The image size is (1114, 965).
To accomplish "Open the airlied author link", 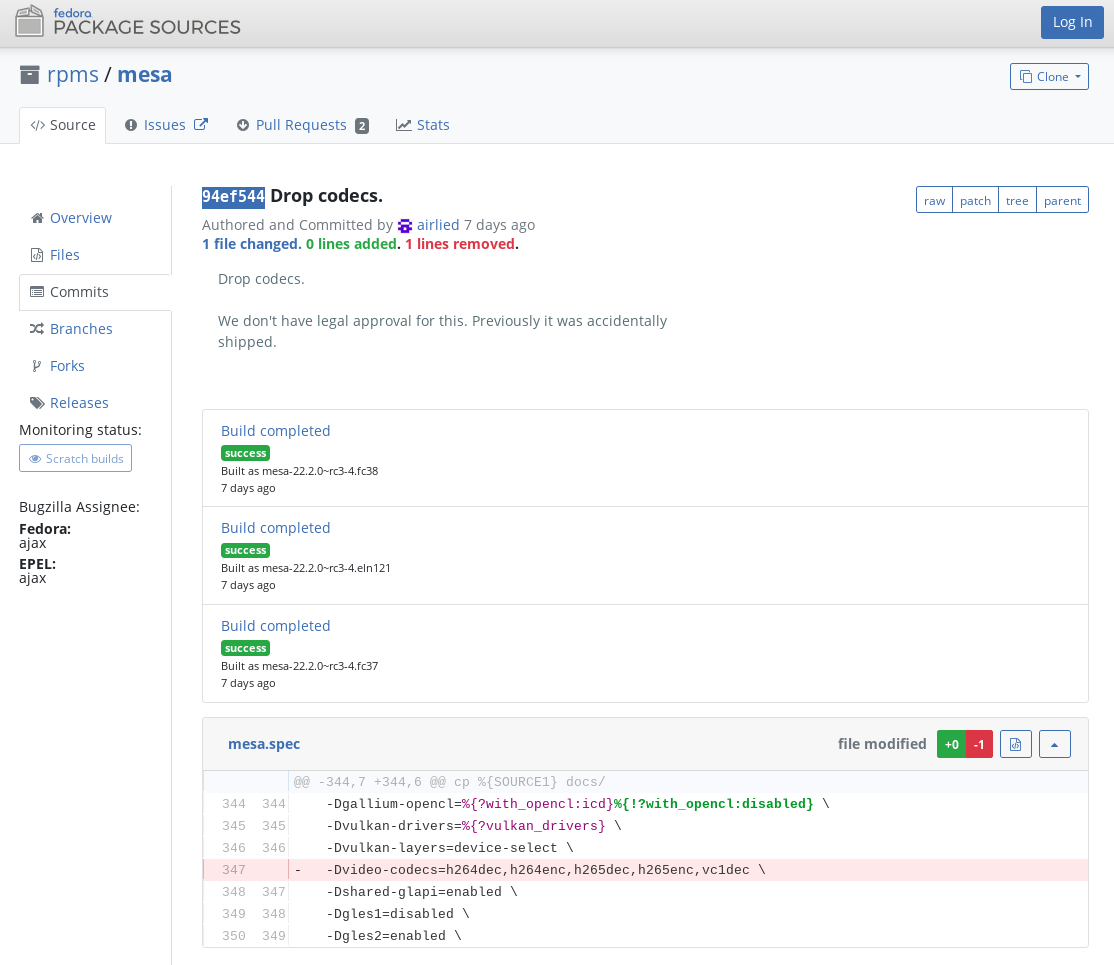I will [438, 225].
